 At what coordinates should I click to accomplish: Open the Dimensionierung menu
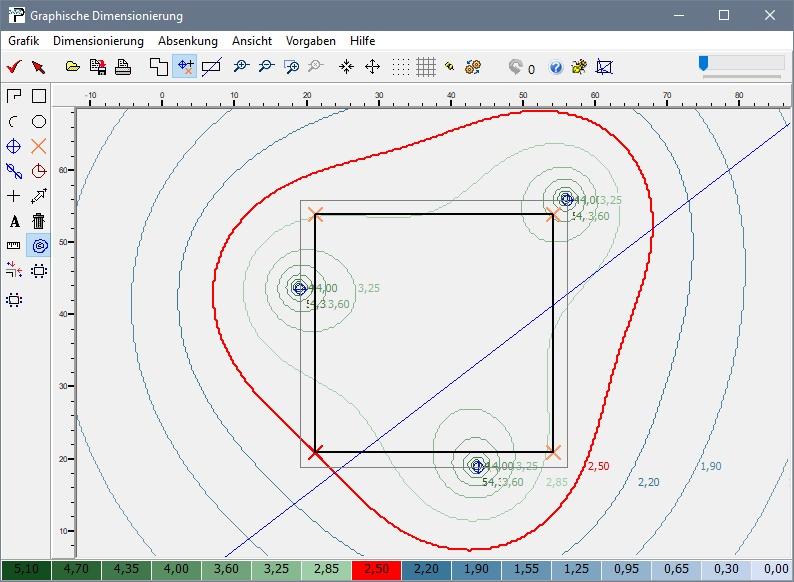[98, 41]
